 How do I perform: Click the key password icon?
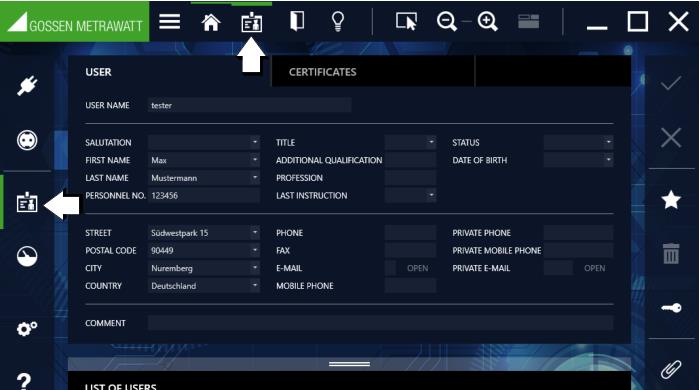[x=671, y=308]
